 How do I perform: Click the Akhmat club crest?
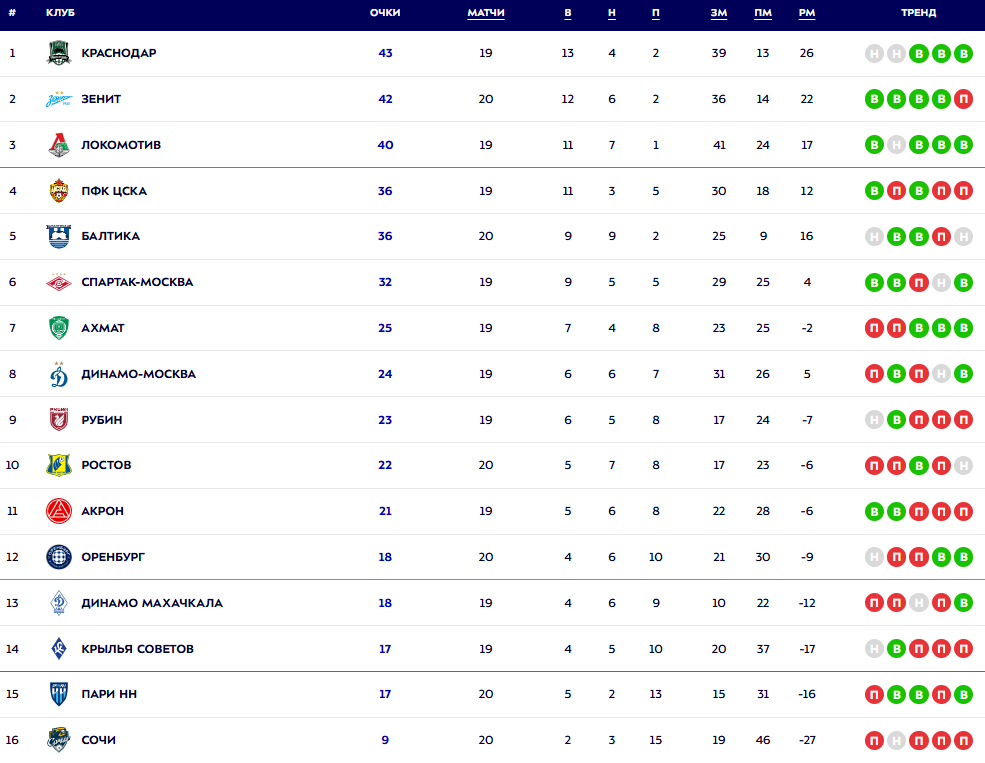[x=59, y=328]
